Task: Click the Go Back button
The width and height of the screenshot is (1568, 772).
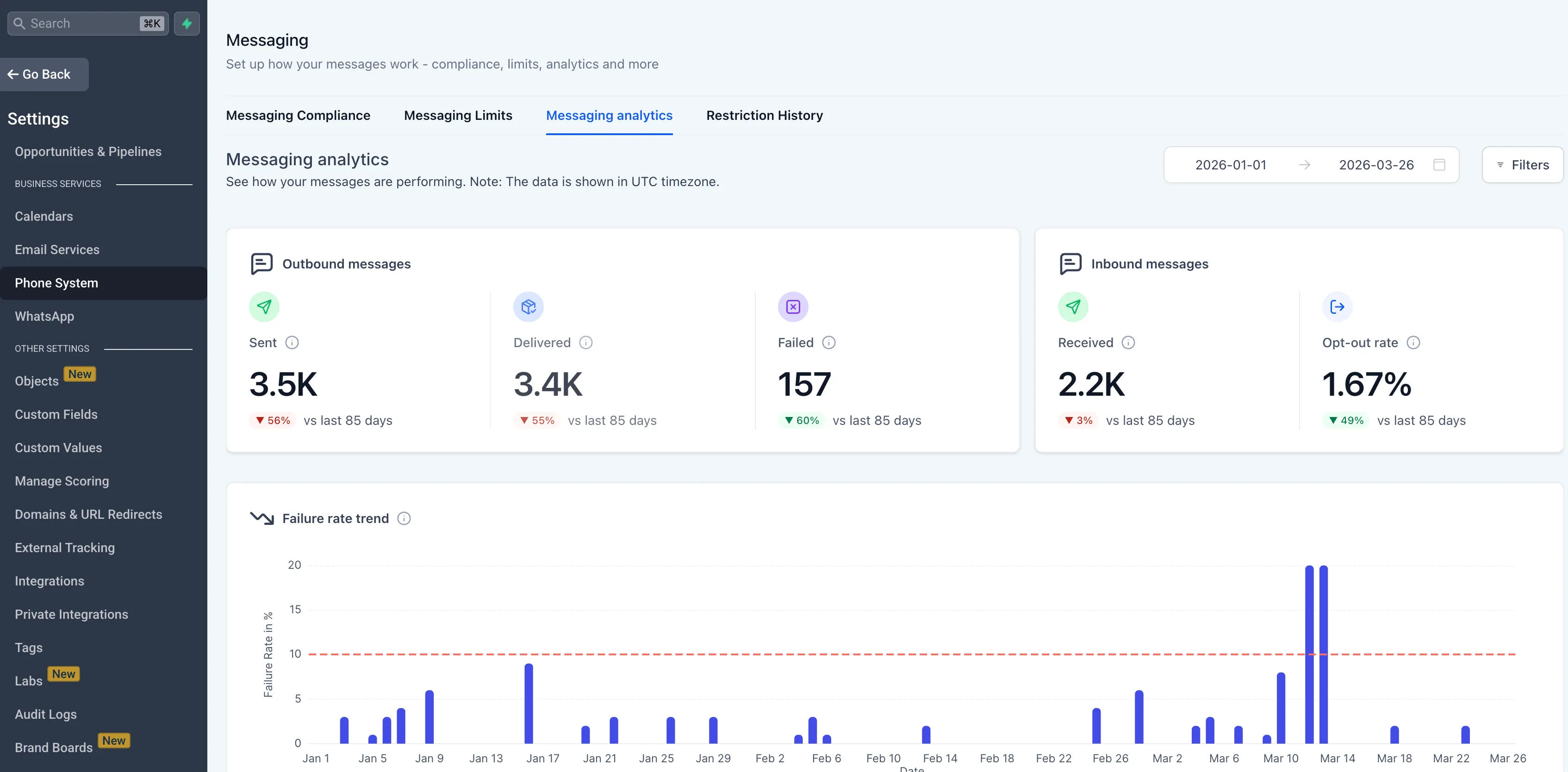Action: coord(44,74)
